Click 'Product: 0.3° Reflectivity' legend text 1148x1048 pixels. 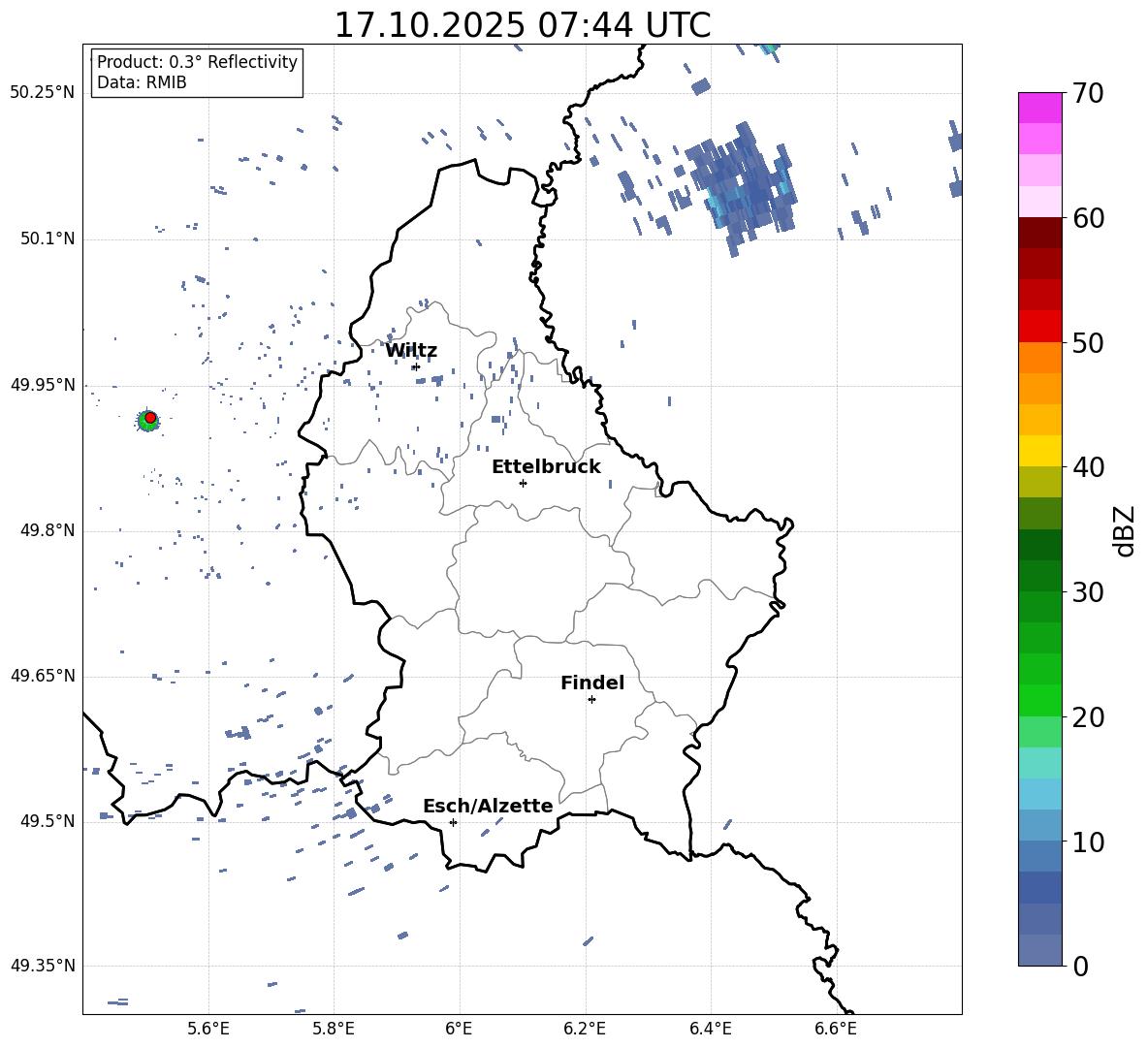(197, 61)
